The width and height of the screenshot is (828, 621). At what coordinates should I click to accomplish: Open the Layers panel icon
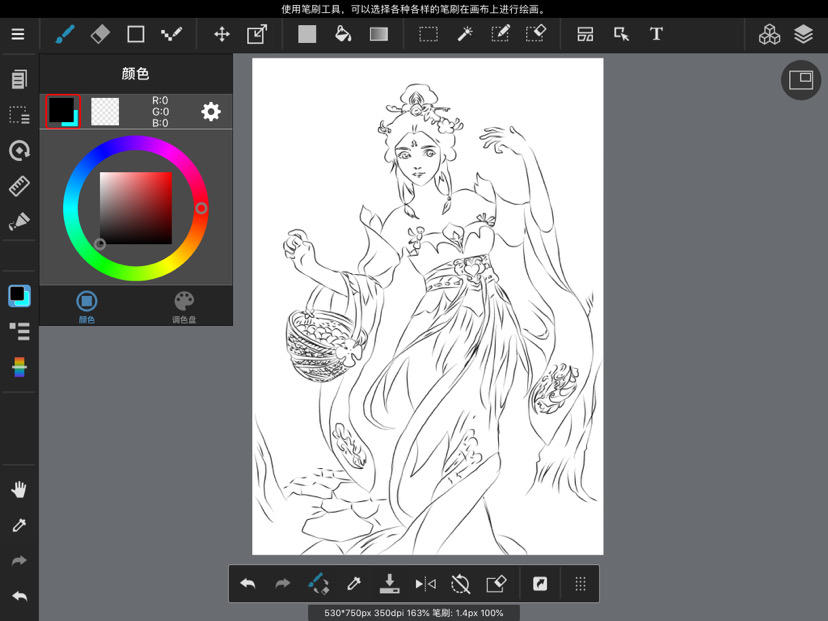tap(803, 35)
